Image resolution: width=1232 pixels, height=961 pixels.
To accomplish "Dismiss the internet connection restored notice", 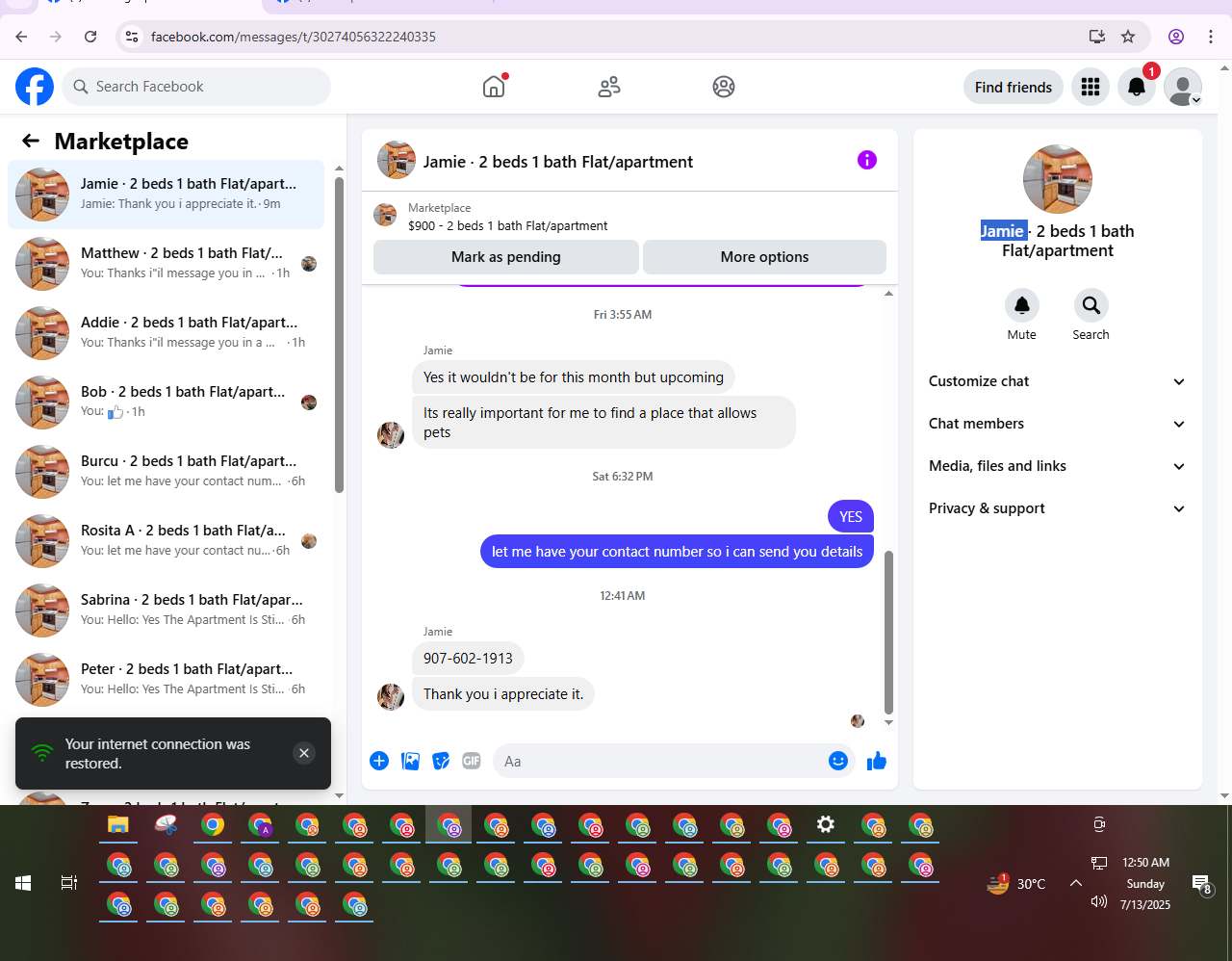I will pyautogui.click(x=304, y=753).
